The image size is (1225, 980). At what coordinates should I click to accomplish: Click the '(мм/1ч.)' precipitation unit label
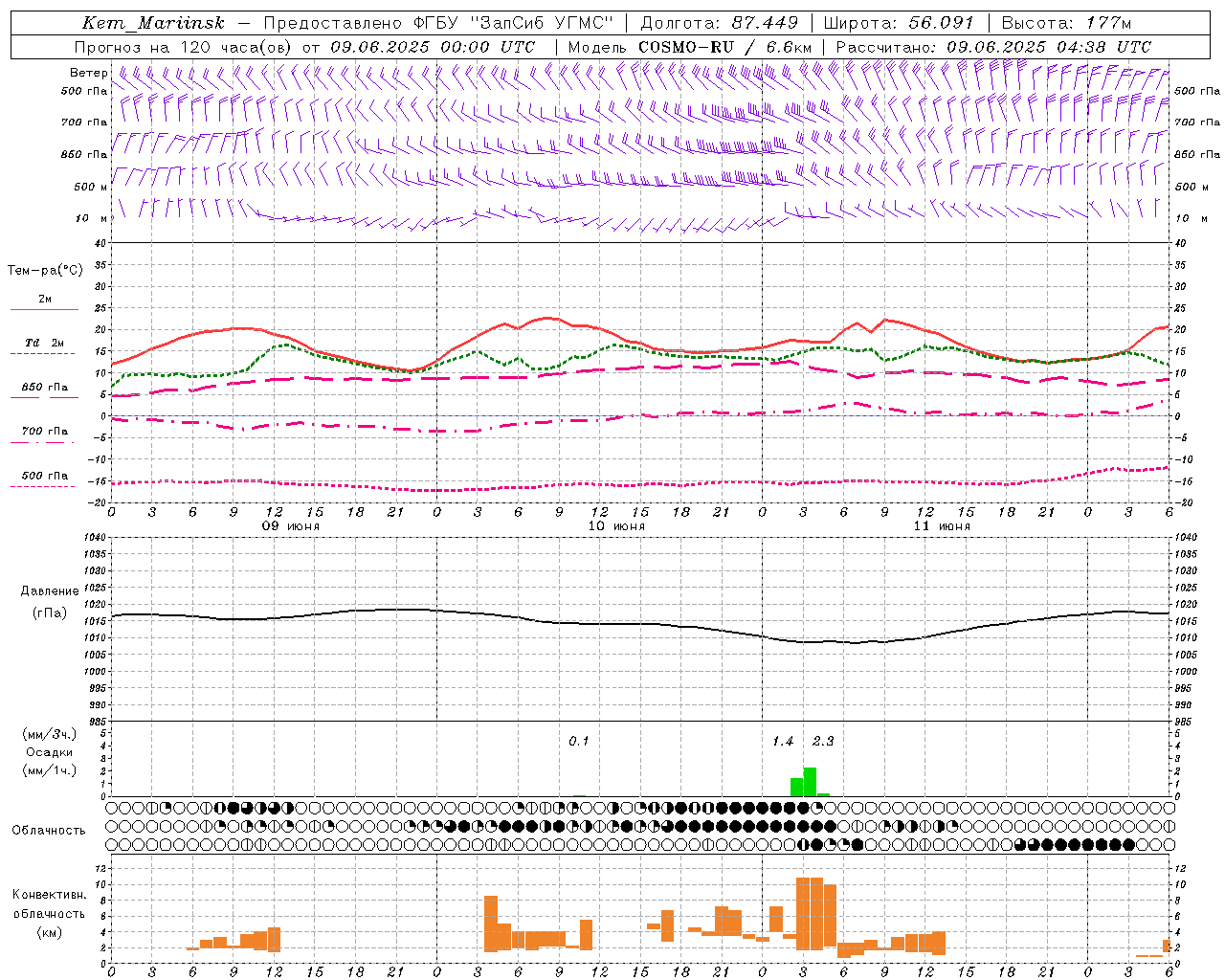pyautogui.click(x=50, y=770)
